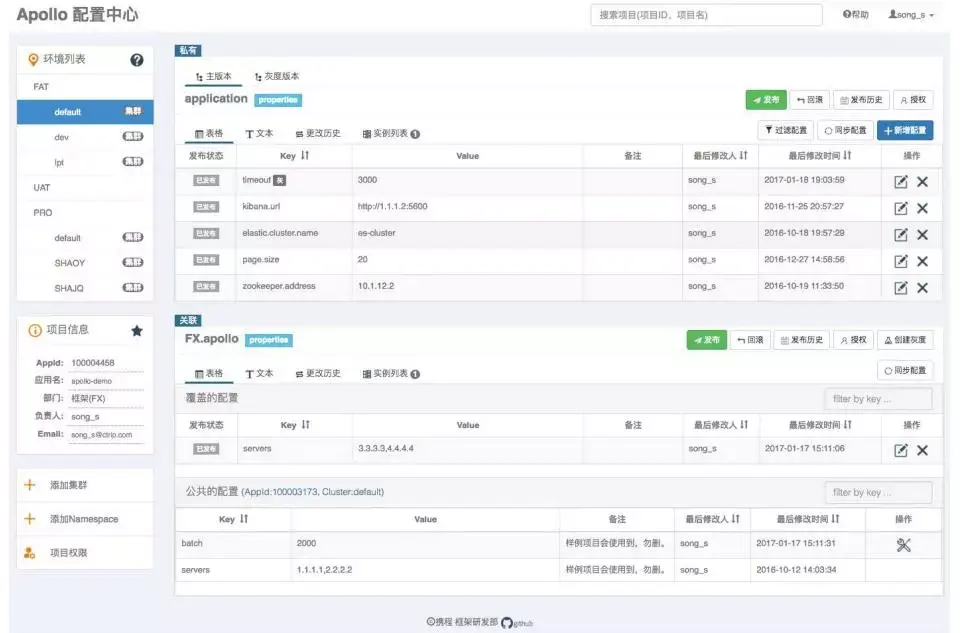Delete the overridden servers config row
The height and width of the screenshot is (633, 963).
pos(922,450)
